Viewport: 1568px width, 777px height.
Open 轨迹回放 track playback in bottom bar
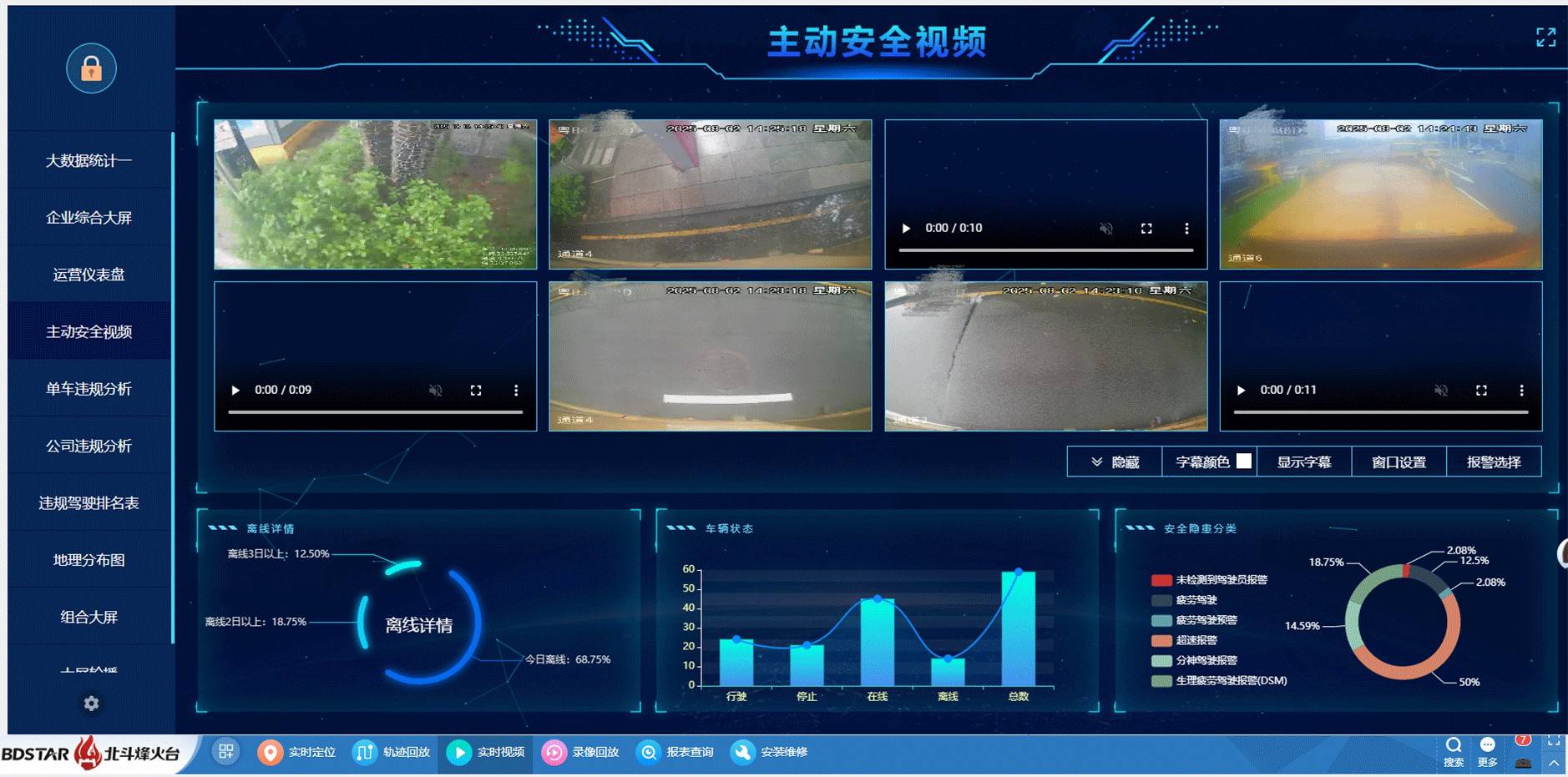[391, 752]
